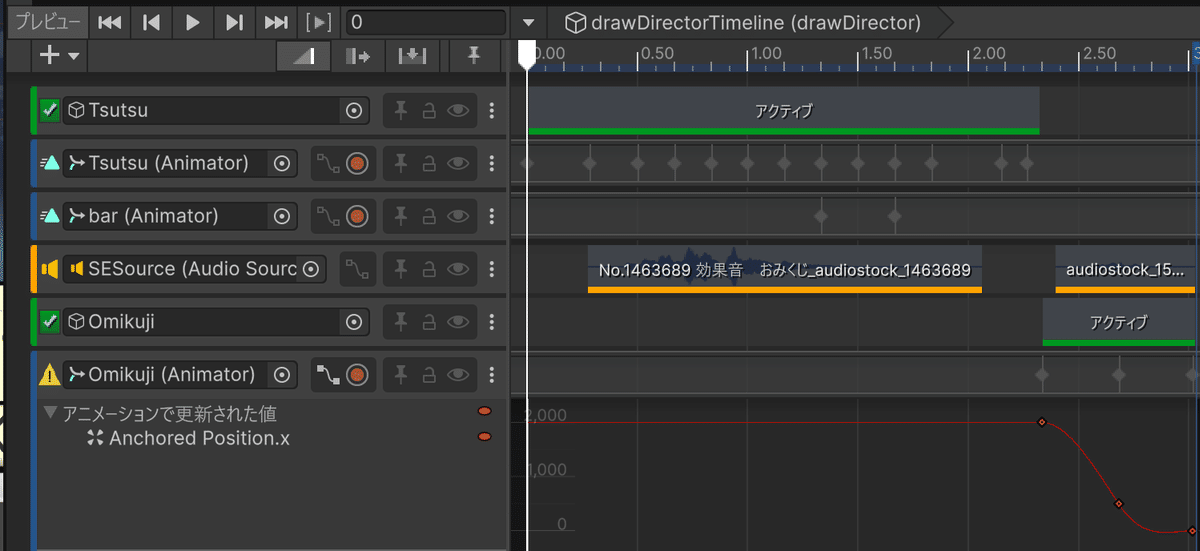
Task: Jump to the start of the timeline
Action: [x=110, y=22]
